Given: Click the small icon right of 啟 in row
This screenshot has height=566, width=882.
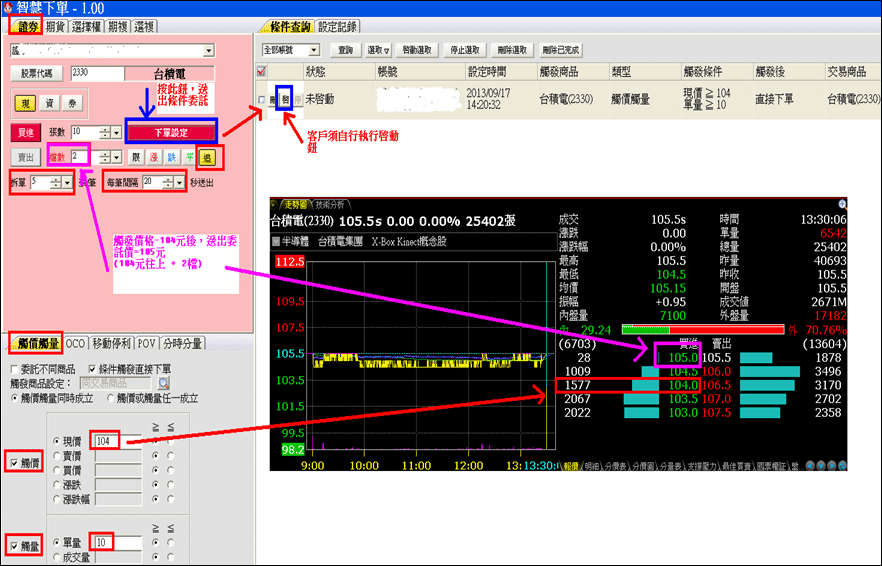Looking at the screenshot, I should pyautogui.click(x=298, y=100).
